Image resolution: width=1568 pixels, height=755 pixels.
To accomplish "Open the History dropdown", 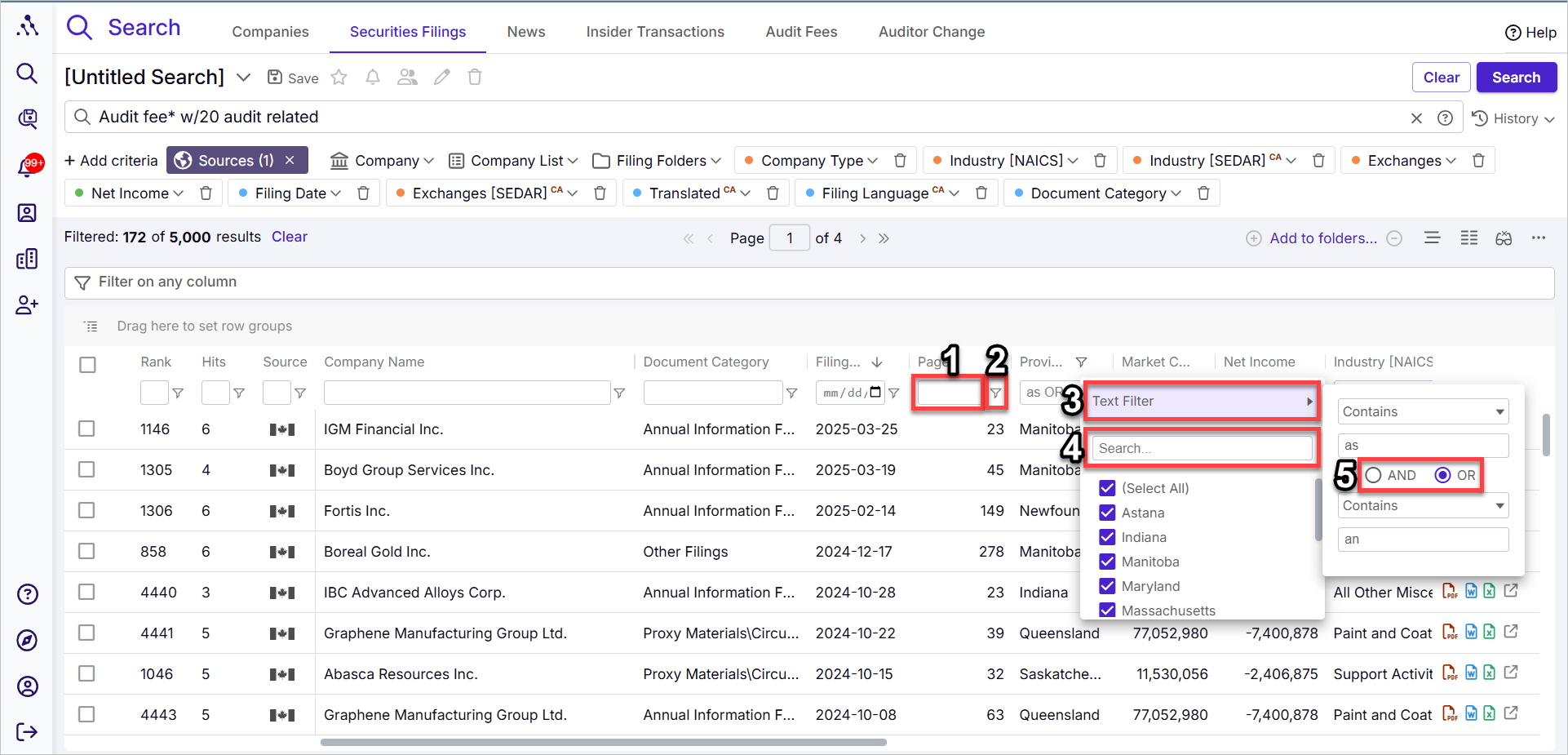I will (1513, 118).
